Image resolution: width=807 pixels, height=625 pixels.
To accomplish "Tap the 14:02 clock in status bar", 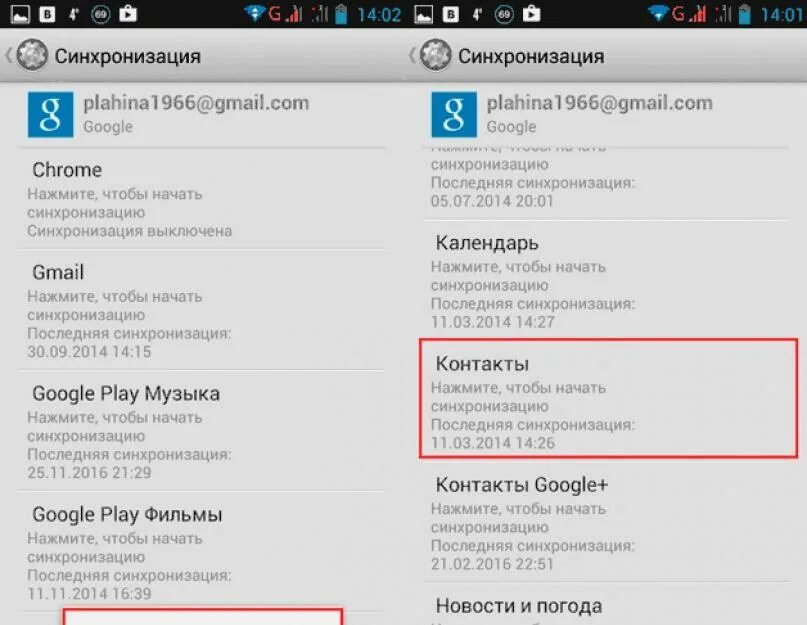I will (379, 14).
